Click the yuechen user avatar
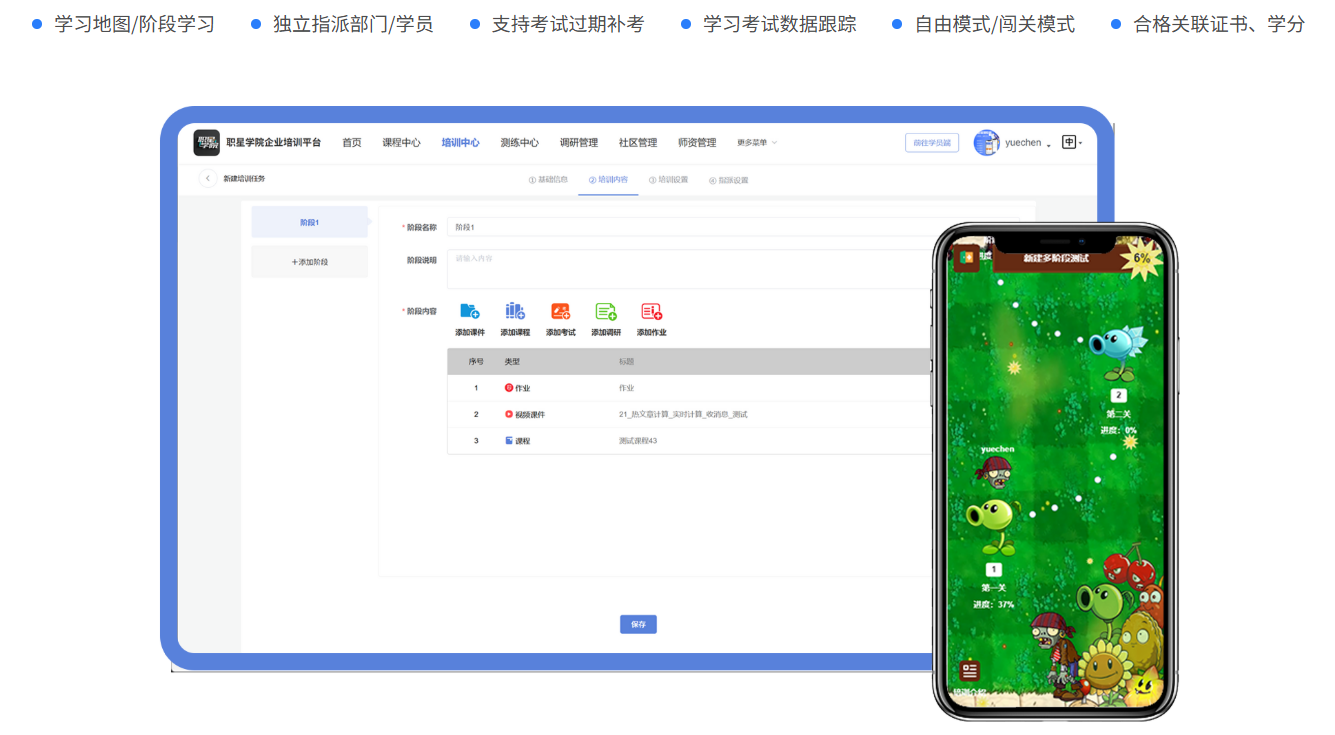The width and height of the screenshot is (1335, 735). (986, 143)
